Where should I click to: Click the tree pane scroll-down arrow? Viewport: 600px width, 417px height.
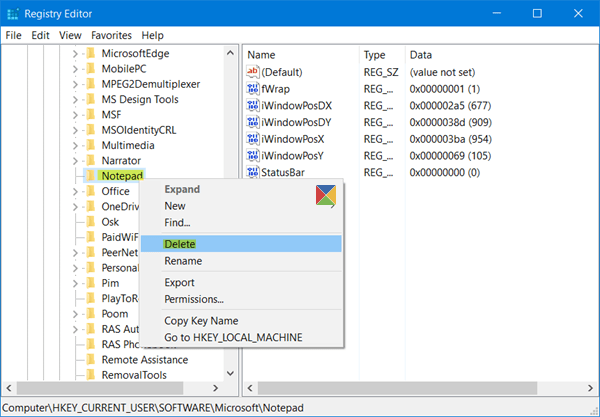pos(230,373)
